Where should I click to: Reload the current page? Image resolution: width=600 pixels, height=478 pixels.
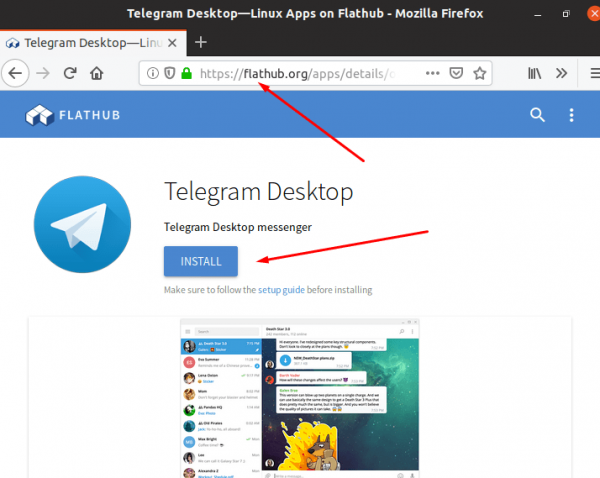pos(70,73)
